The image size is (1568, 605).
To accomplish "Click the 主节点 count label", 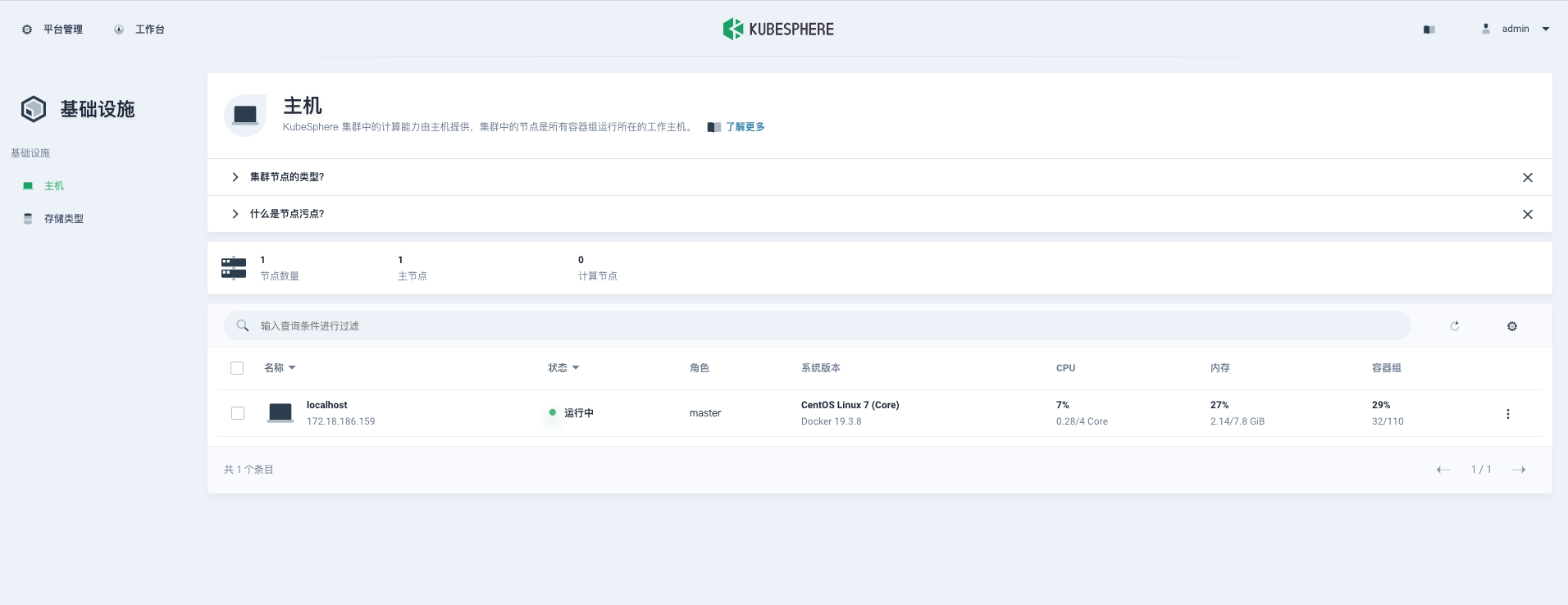I will [x=413, y=276].
